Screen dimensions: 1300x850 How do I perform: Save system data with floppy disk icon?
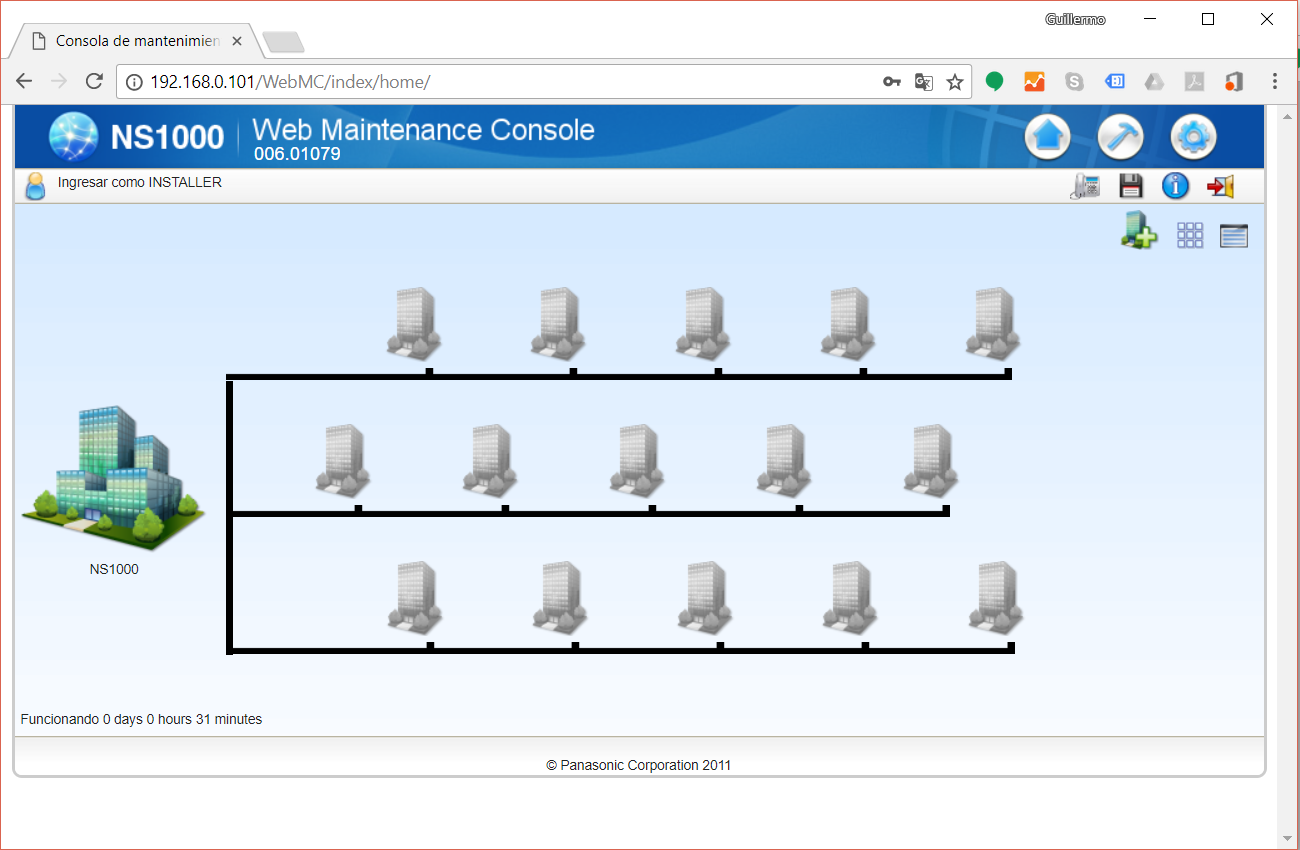pos(1130,186)
